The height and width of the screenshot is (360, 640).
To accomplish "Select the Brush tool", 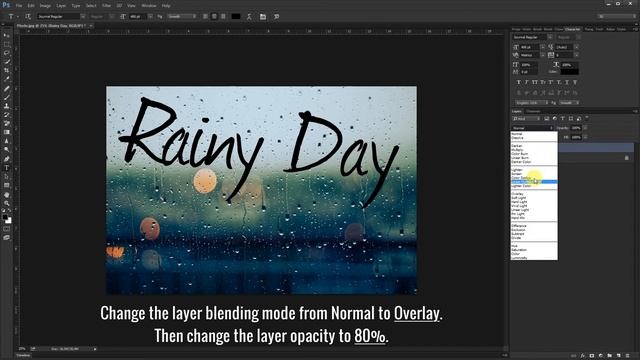I will (7, 97).
